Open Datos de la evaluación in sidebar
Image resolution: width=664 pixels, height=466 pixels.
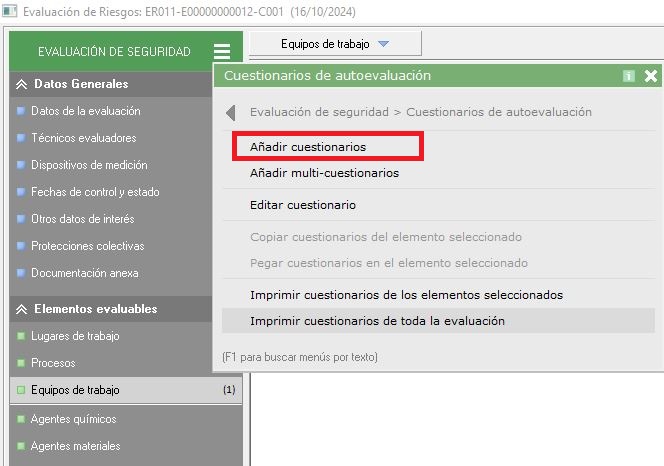[x=85, y=111]
